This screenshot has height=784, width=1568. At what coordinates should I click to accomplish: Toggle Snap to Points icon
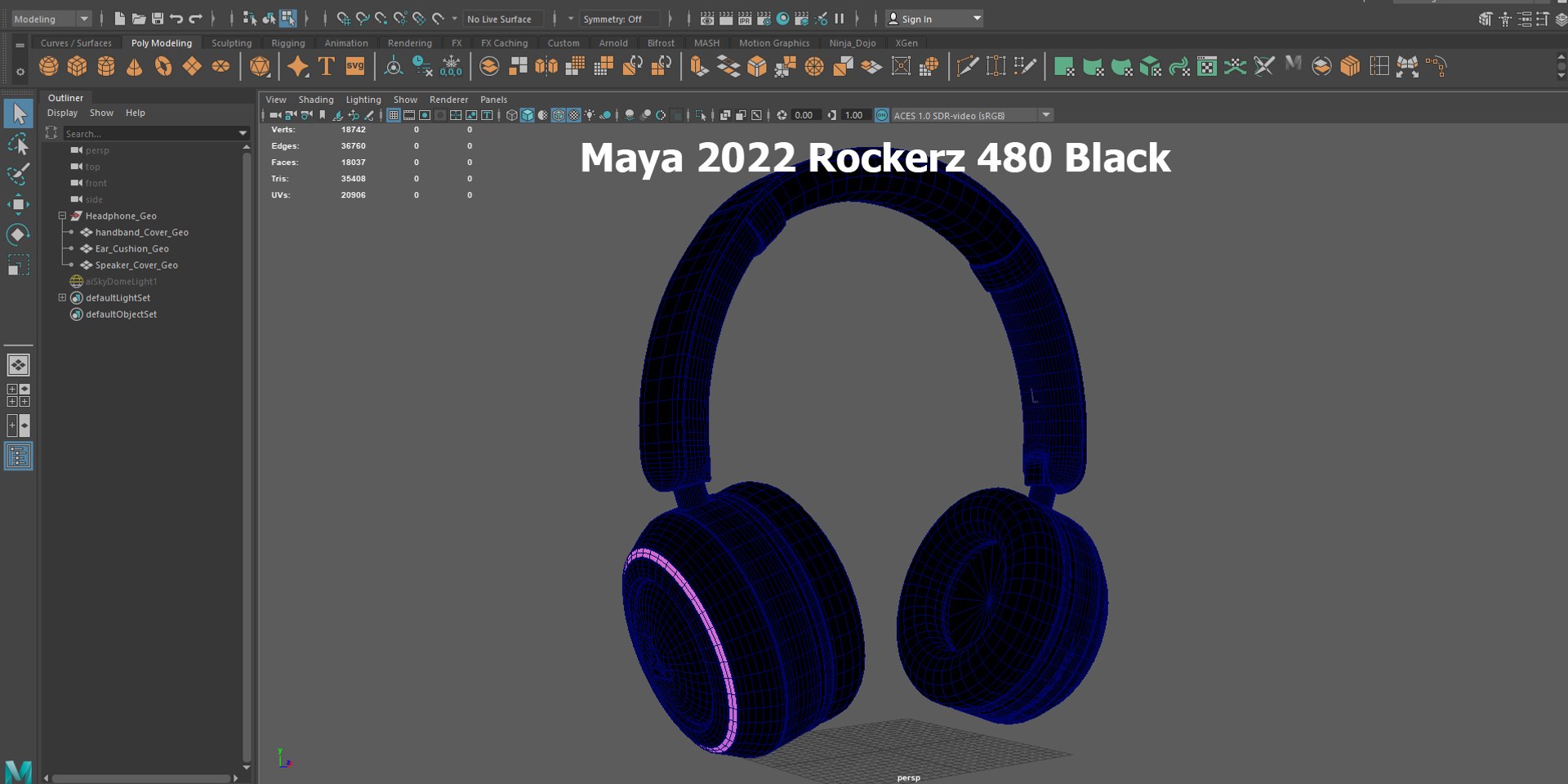pyautogui.click(x=381, y=18)
